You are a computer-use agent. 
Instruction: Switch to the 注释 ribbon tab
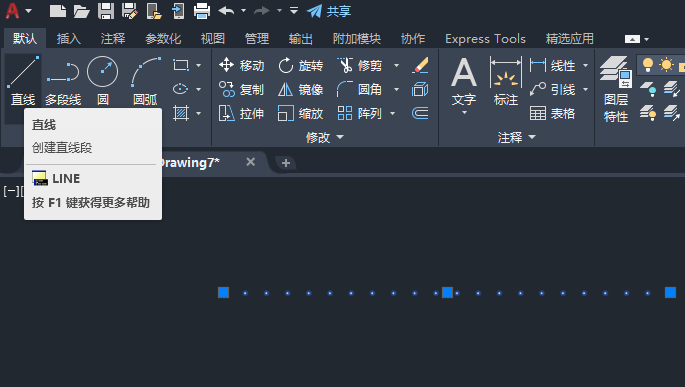[113, 38]
